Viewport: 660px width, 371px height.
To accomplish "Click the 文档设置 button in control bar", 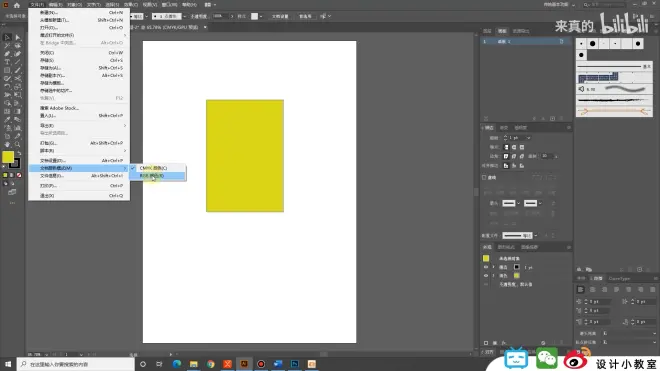I will [x=280, y=16].
